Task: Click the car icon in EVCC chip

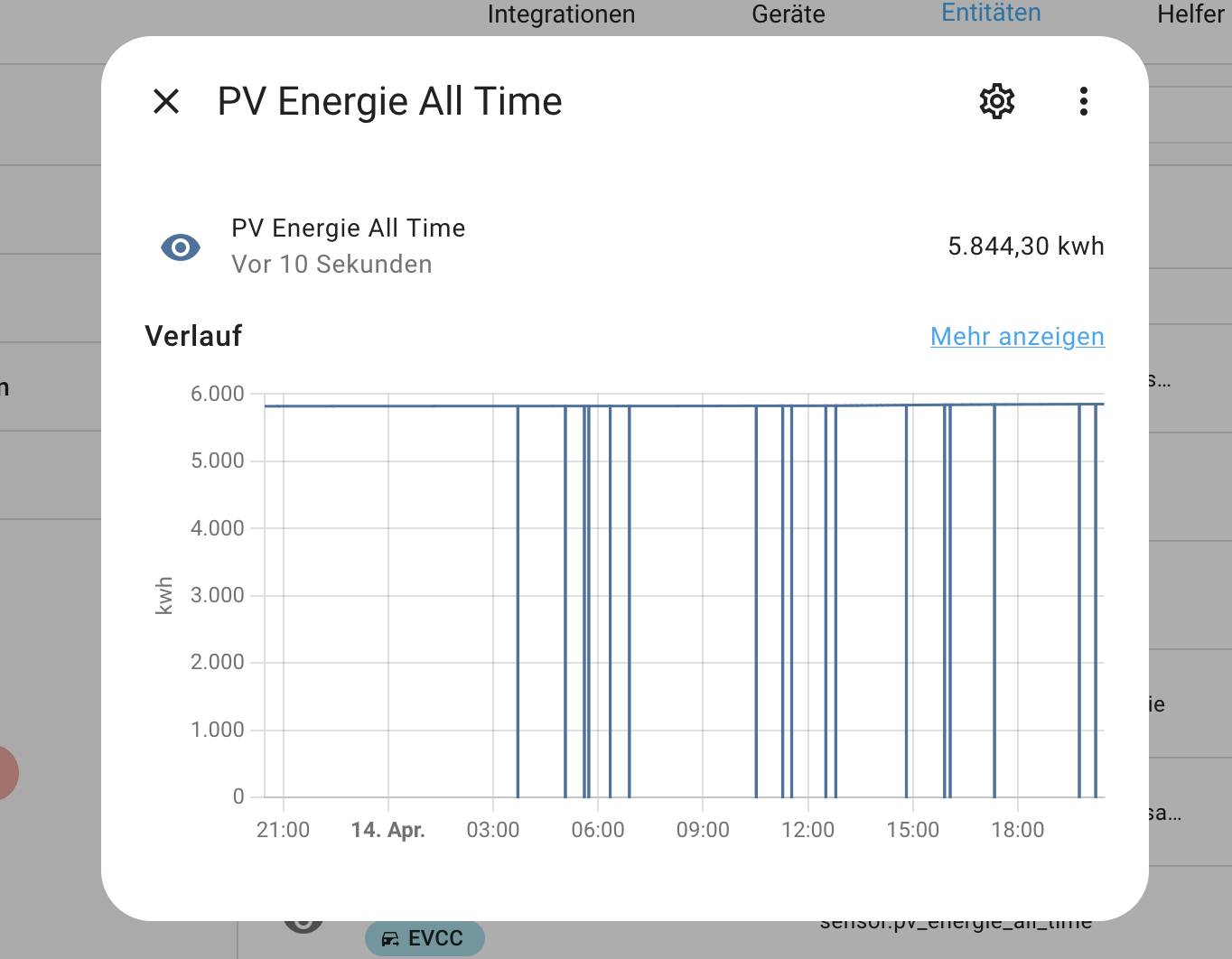Action: pos(390,939)
